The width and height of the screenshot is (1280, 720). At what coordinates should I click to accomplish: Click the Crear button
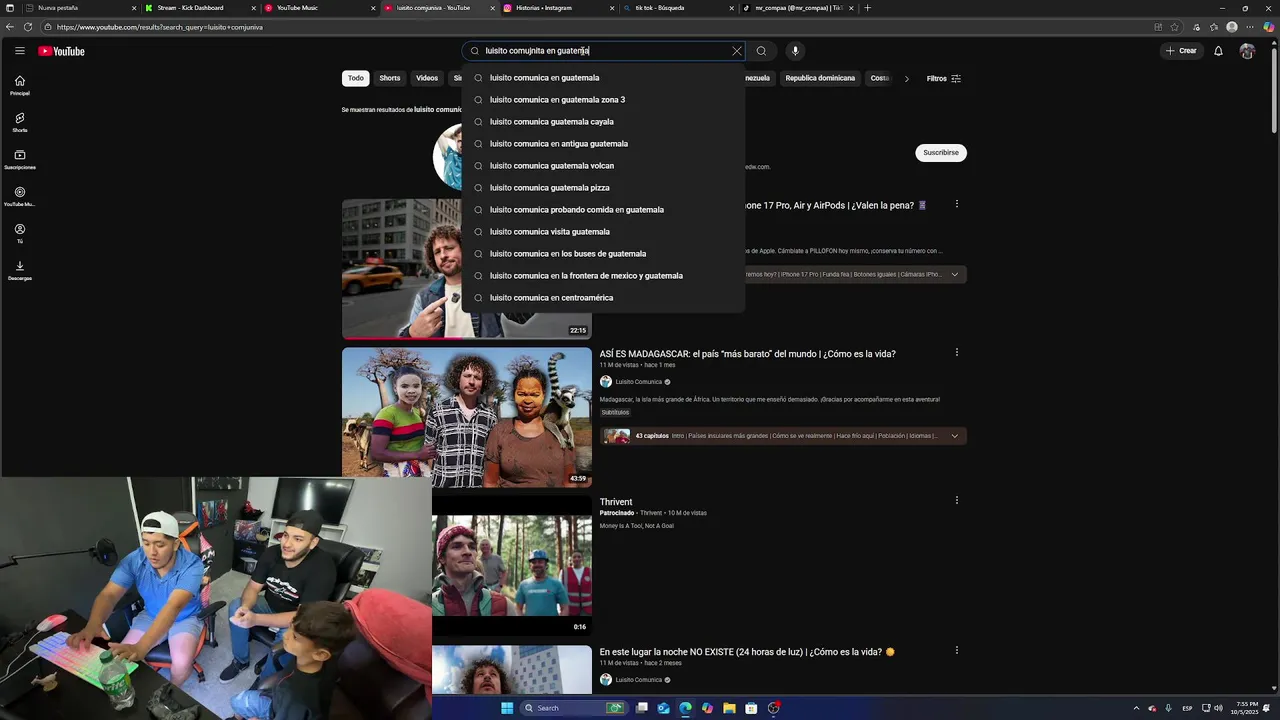point(1181,51)
